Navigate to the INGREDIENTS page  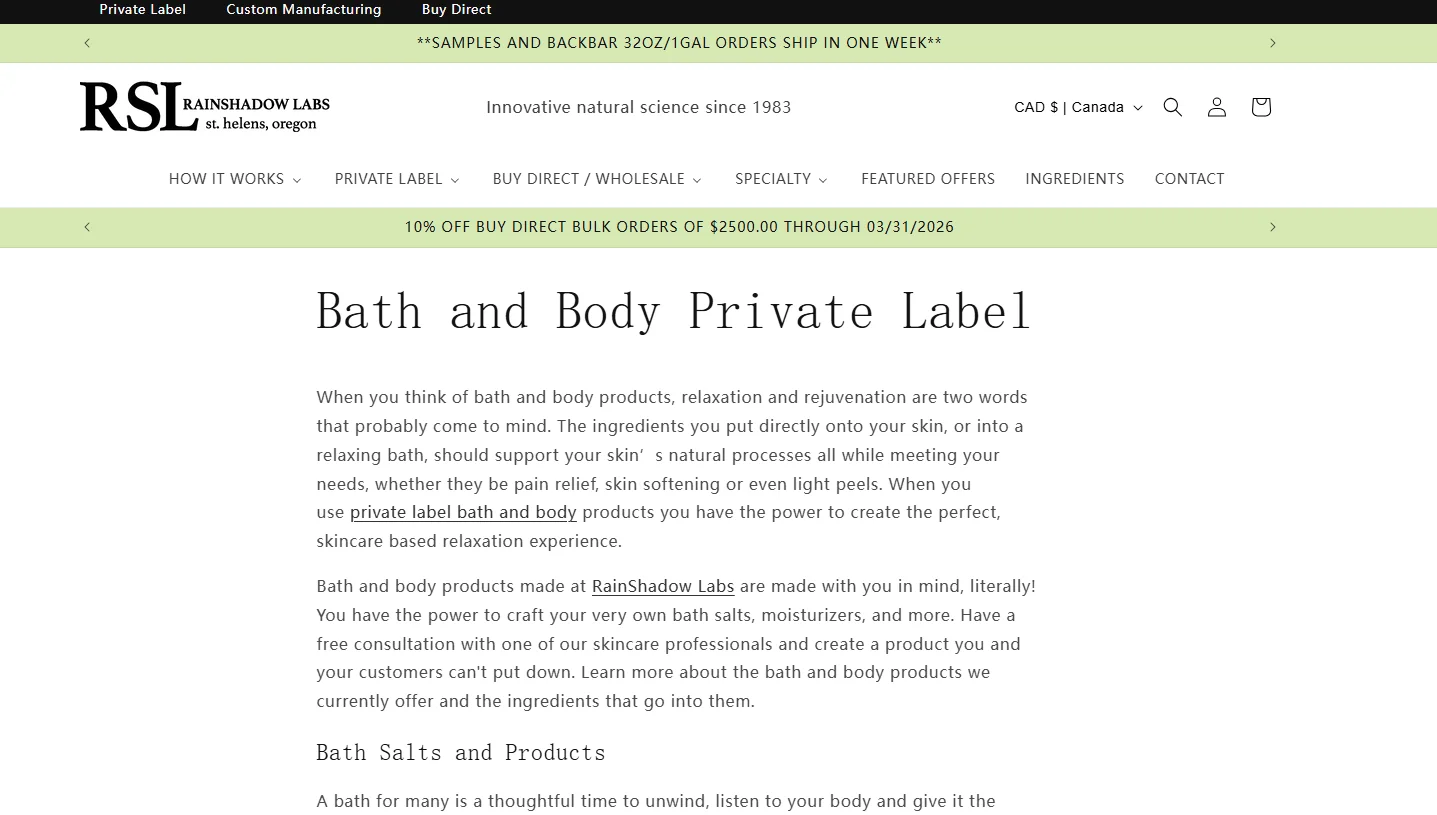[1074, 179]
